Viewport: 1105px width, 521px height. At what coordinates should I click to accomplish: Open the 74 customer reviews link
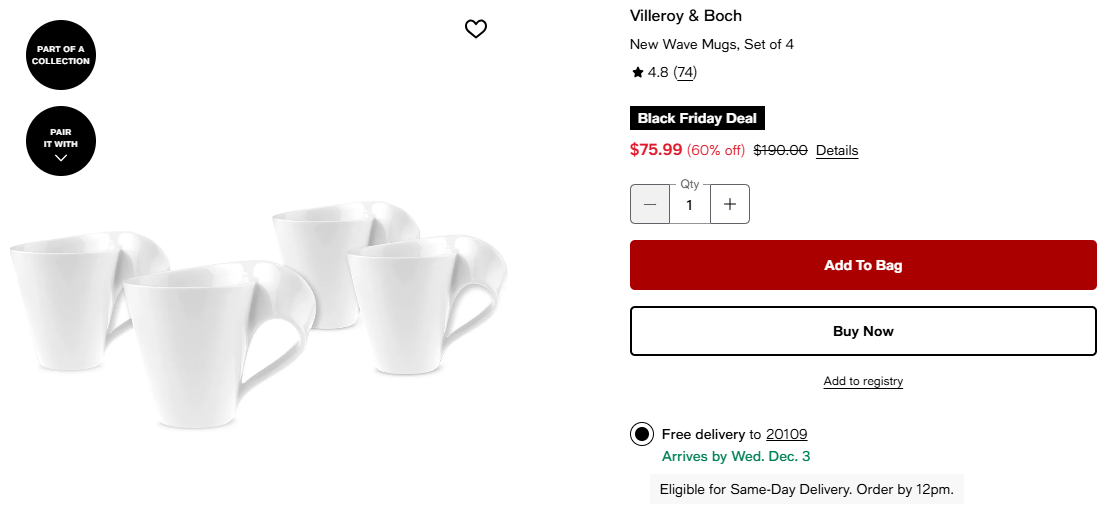coord(685,72)
